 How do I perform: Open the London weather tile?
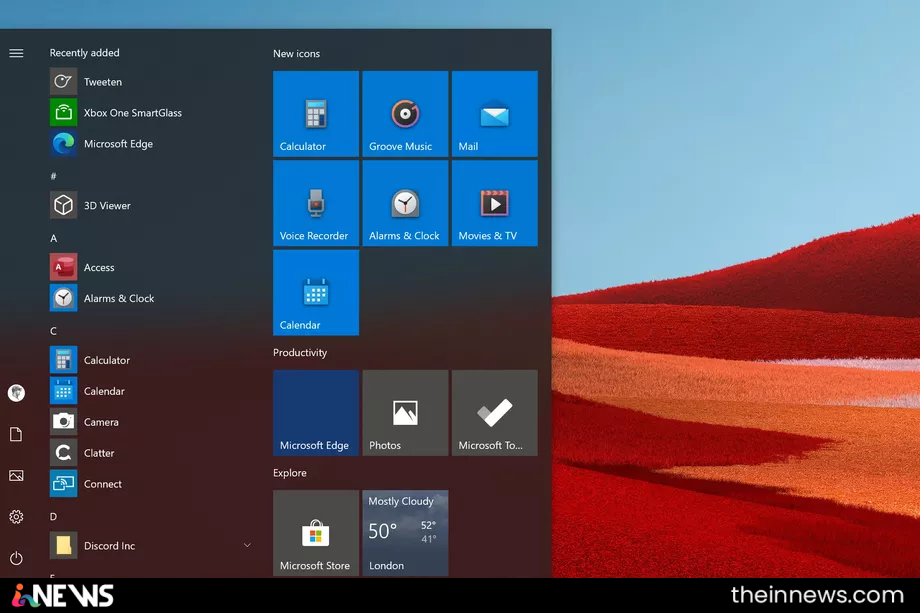[x=405, y=533]
